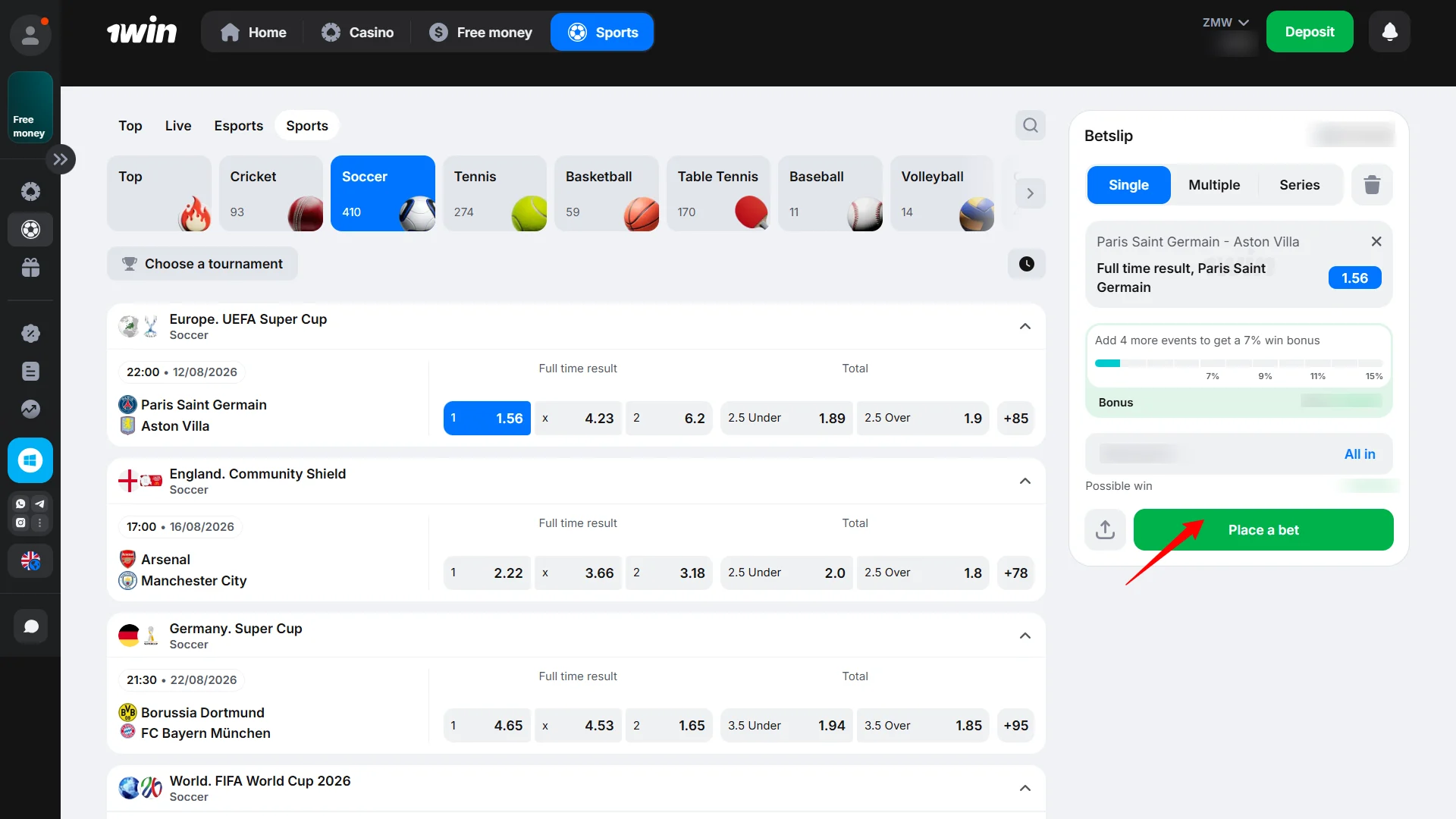Collapse England Community Shield section
The image size is (1456, 819).
point(1025,481)
